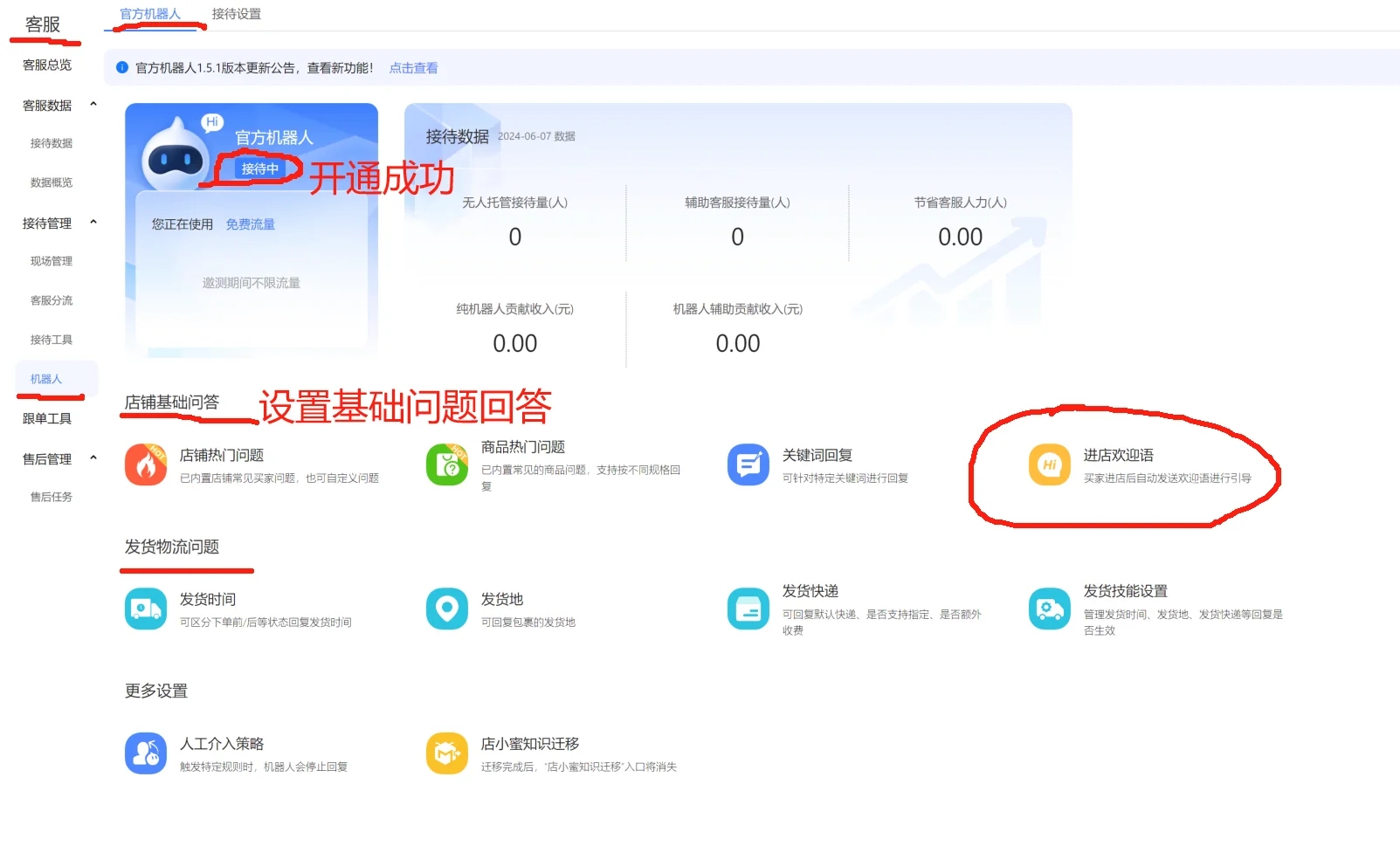Open 客服分流 in the sidebar
Screen dimensions: 1400x846
(x=52, y=300)
